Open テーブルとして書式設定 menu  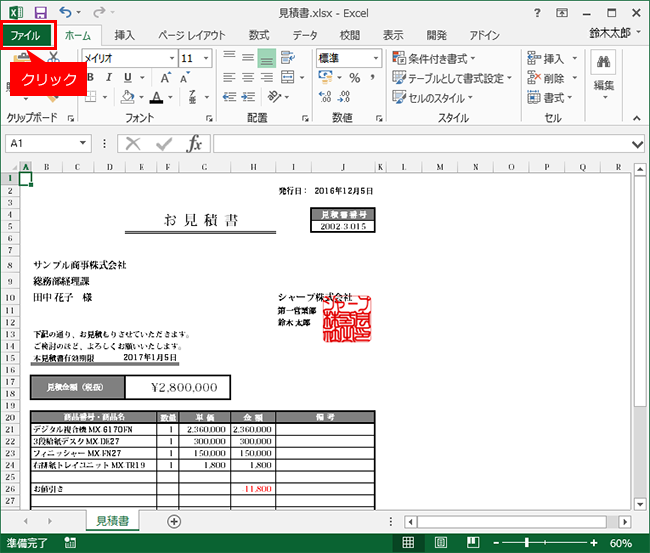(x=452, y=78)
